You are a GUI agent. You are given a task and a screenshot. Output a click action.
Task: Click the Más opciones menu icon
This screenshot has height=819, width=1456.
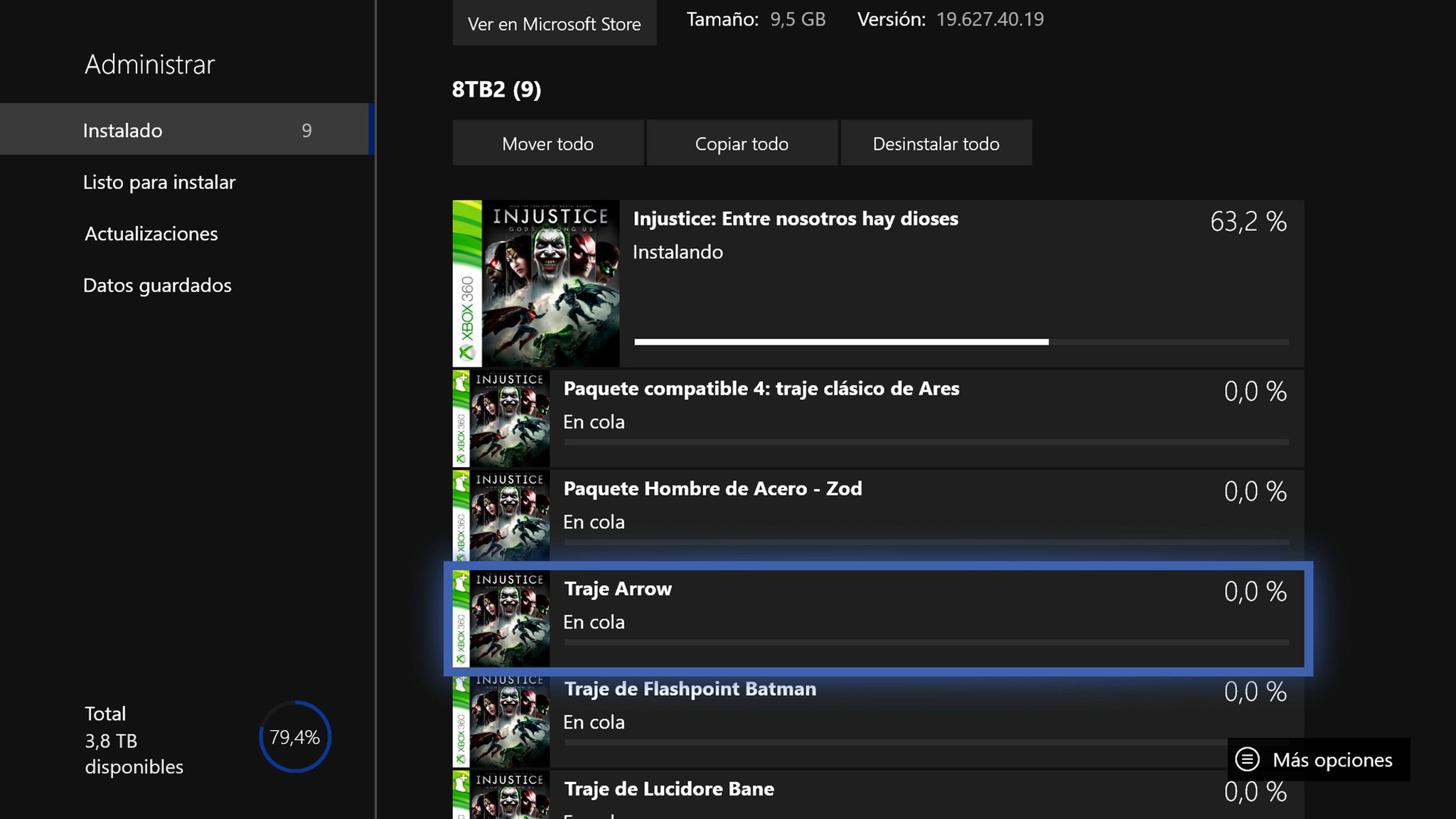pos(1248,759)
